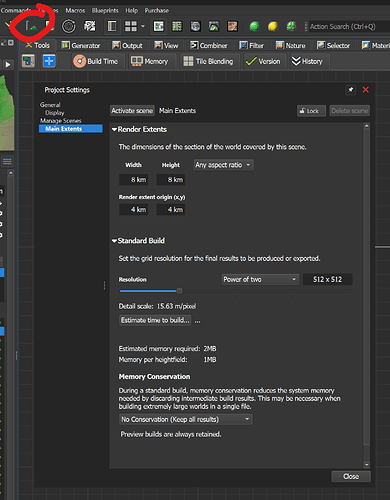Screen dimensions: 390x500
Task: Open the Power of two dropdown
Action: (260, 279)
